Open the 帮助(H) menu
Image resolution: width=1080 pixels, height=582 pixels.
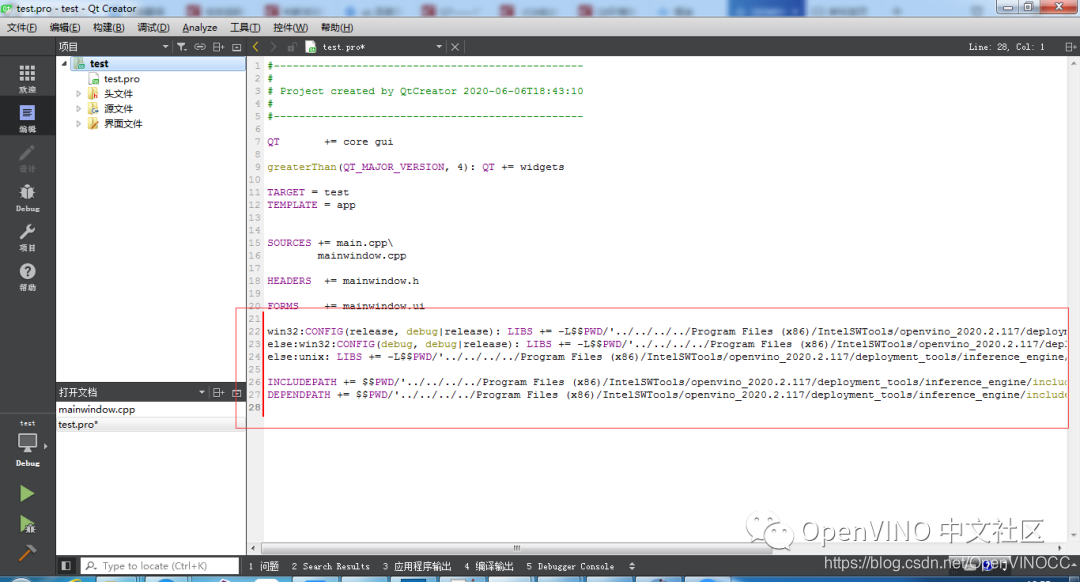point(337,28)
